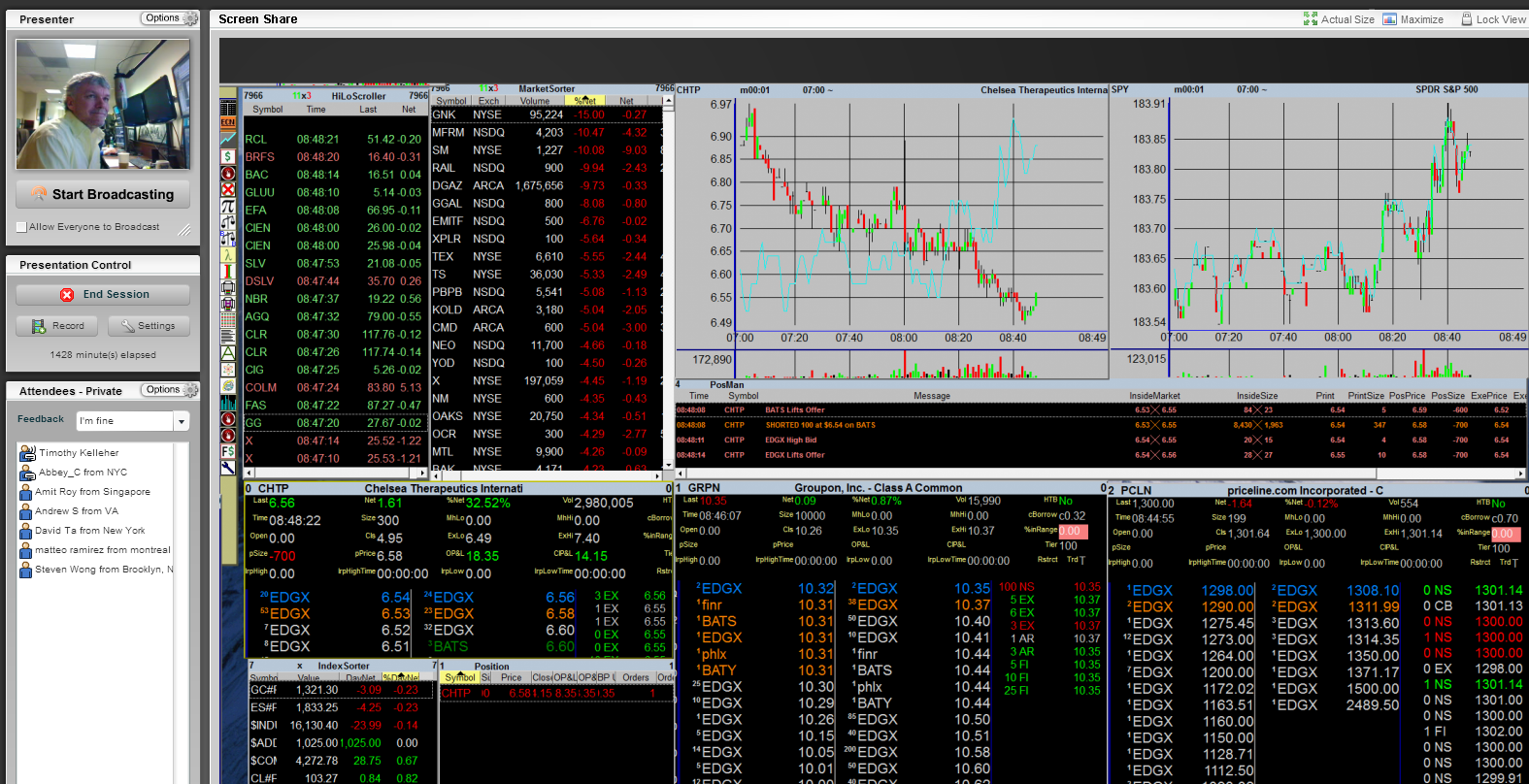Viewport: 1529px width, 784px height.
Task: Click the red-green I-beam toolbar icon
Action: (228, 272)
